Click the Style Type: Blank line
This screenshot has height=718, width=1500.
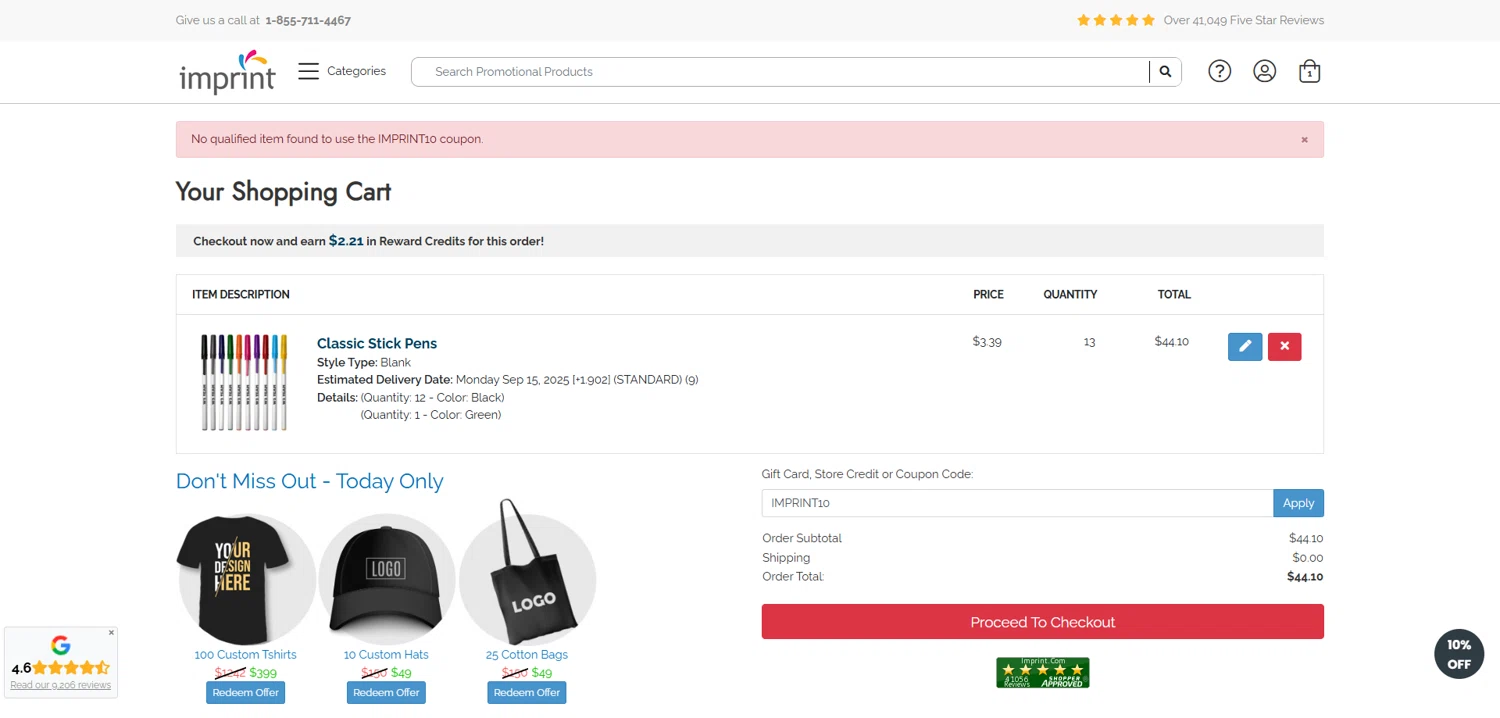tap(363, 362)
